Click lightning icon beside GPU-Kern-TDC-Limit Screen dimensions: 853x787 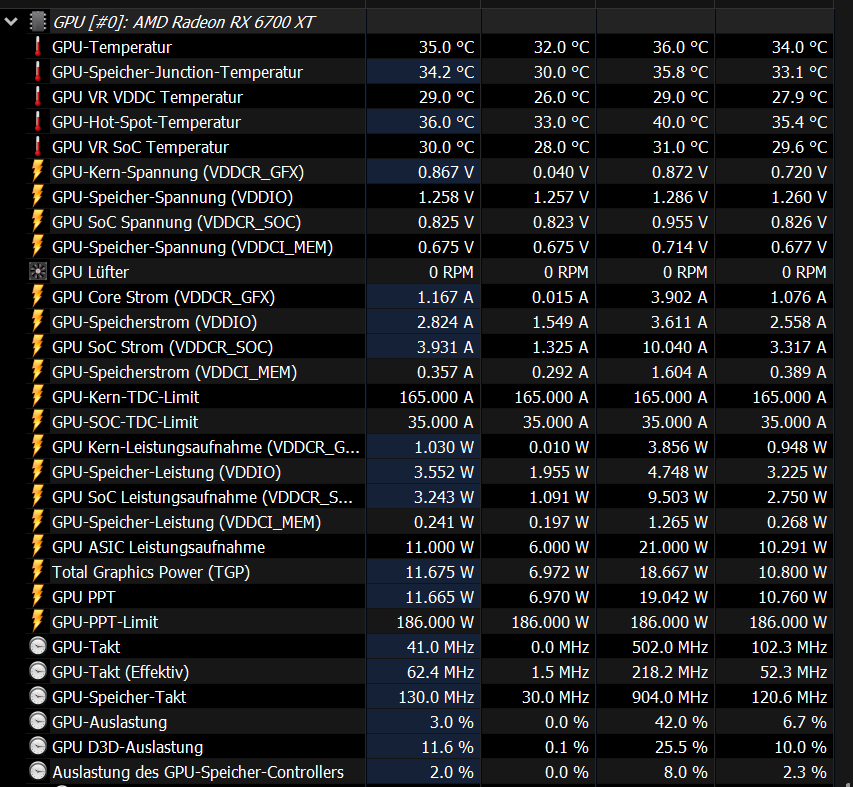tap(38, 397)
